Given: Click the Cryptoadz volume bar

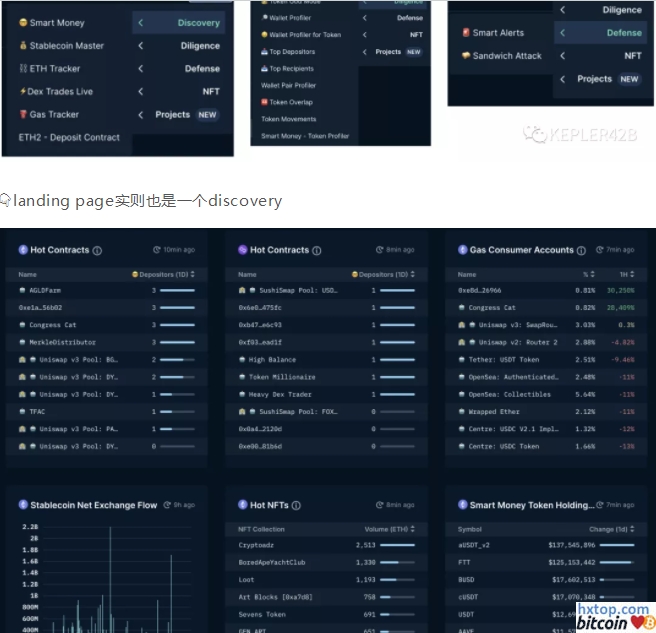Looking at the screenshot, I should click(396, 545).
